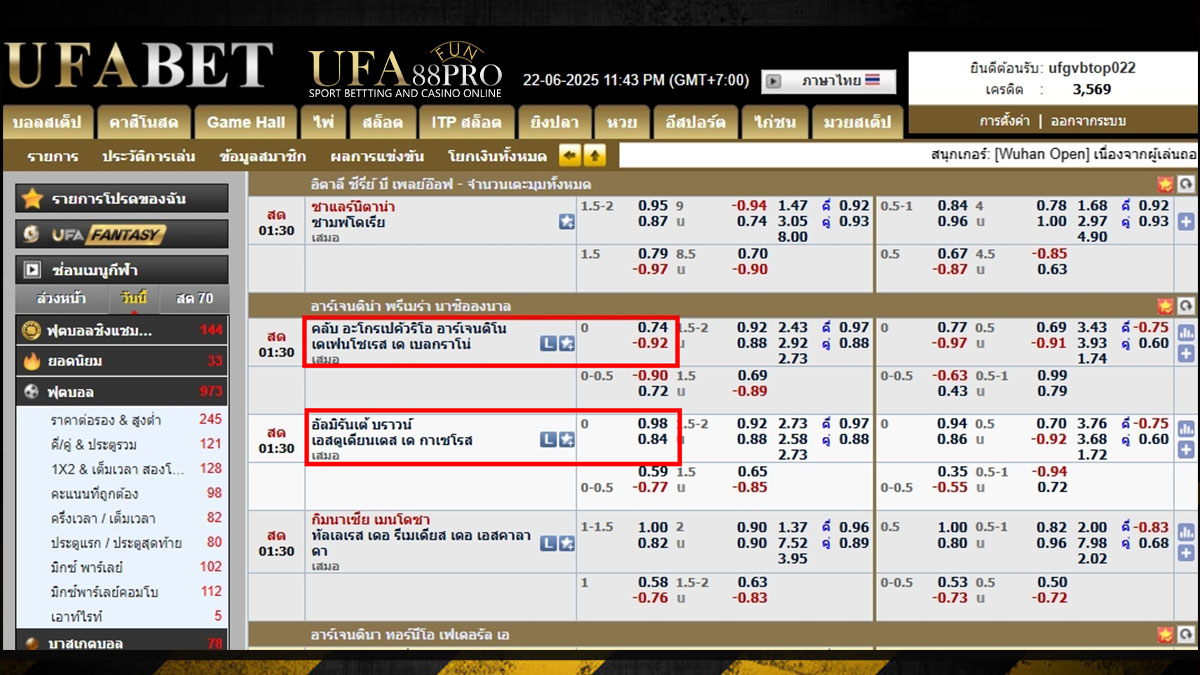
Task: Open the มวยสเต็ป tab
Action: [856, 122]
